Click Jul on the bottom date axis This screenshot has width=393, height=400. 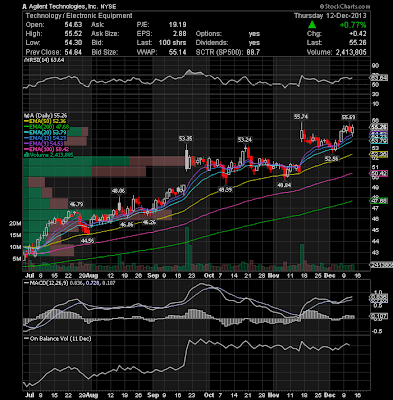(30, 395)
